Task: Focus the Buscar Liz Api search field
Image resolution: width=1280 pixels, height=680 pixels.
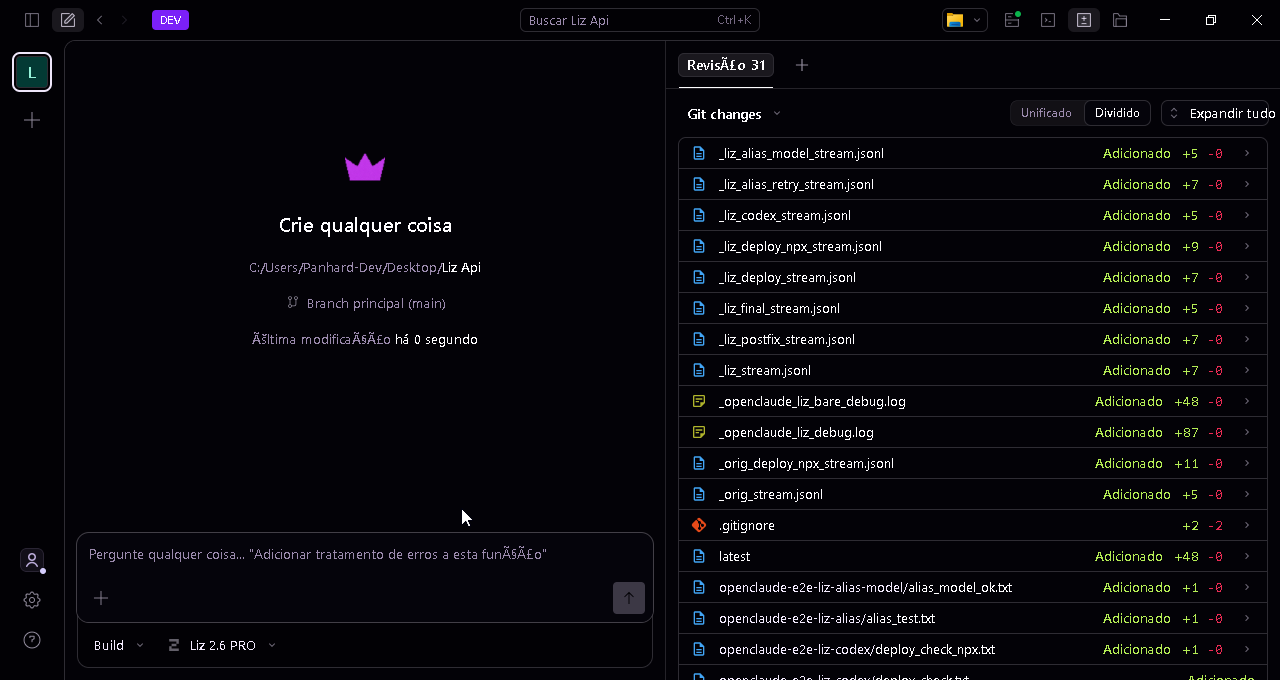Action: point(640,20)
